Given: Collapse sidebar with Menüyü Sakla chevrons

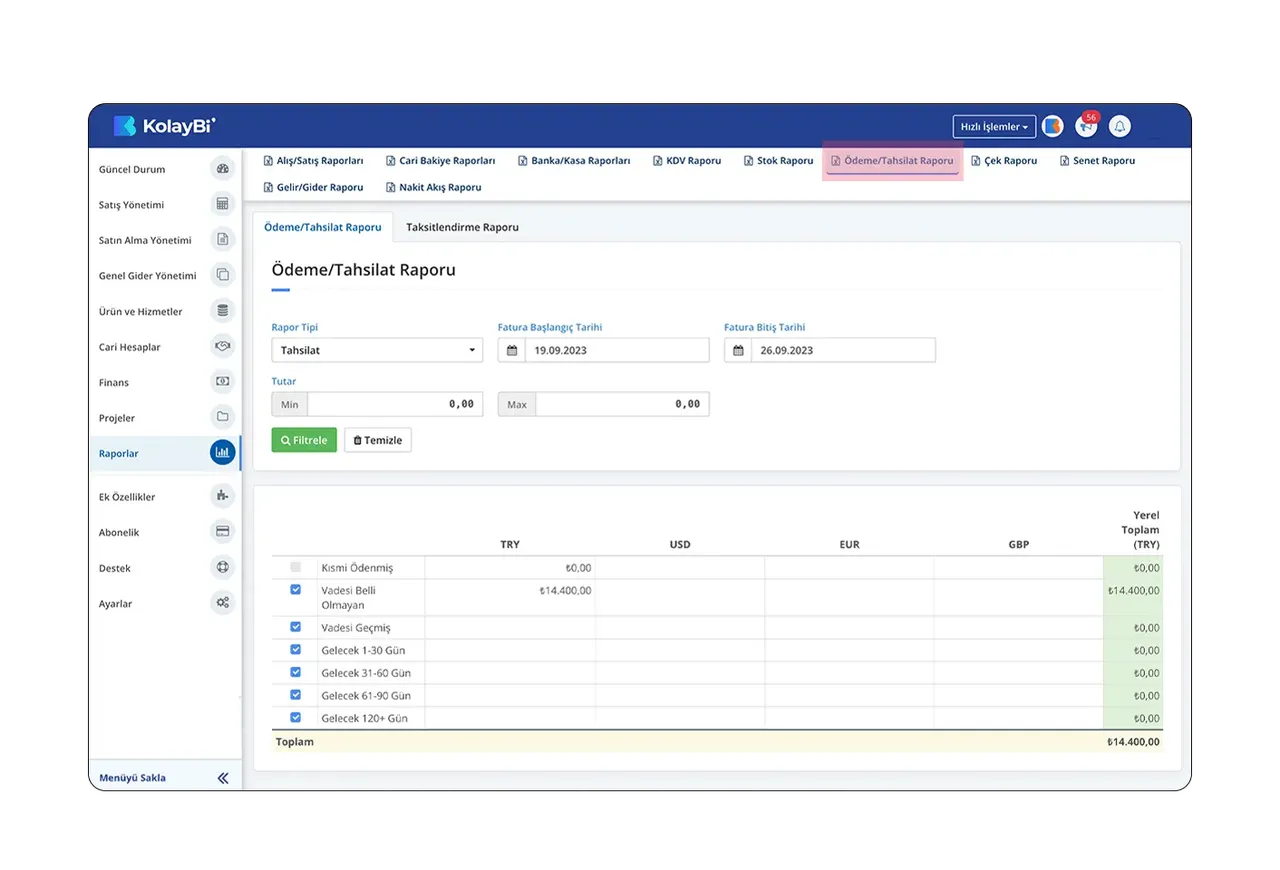Looking at the screenshot, I should point(223,778).
